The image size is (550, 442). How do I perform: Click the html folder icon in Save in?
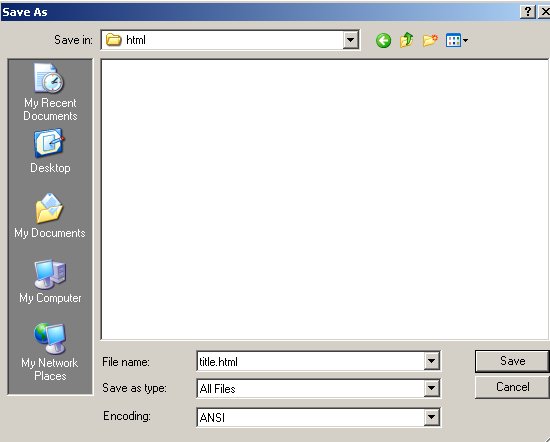tap(114, 40)
